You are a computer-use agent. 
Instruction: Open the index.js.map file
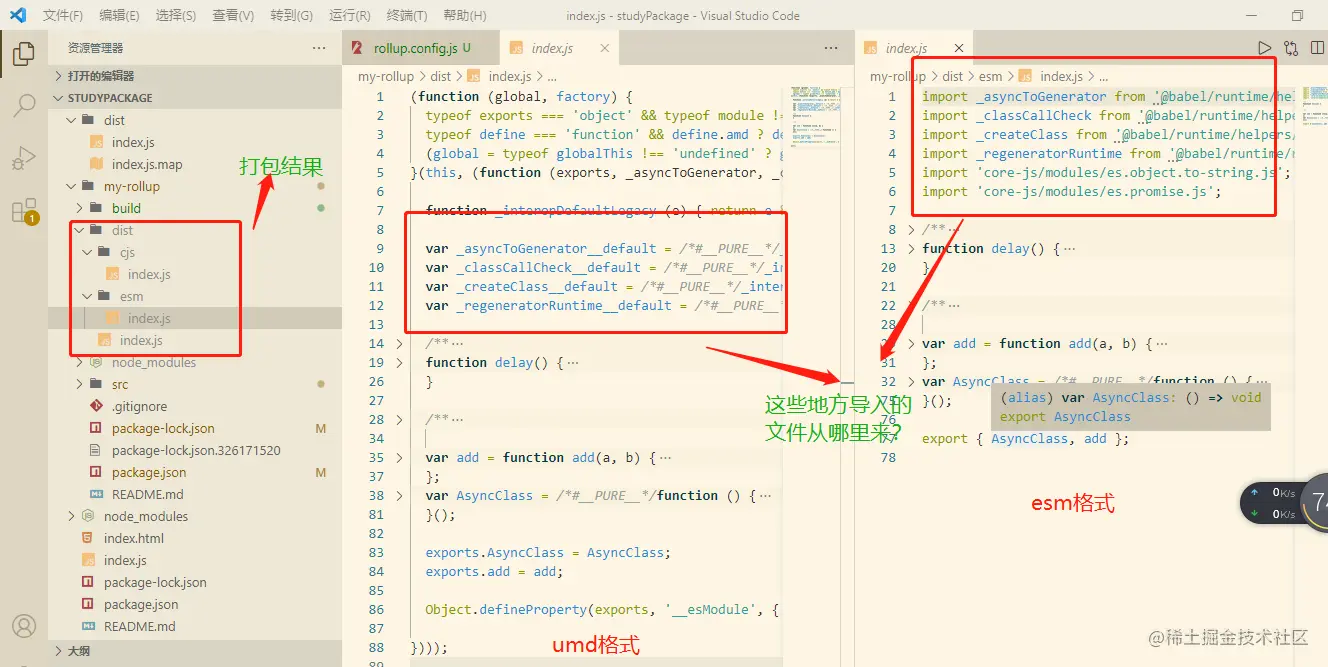147,164
